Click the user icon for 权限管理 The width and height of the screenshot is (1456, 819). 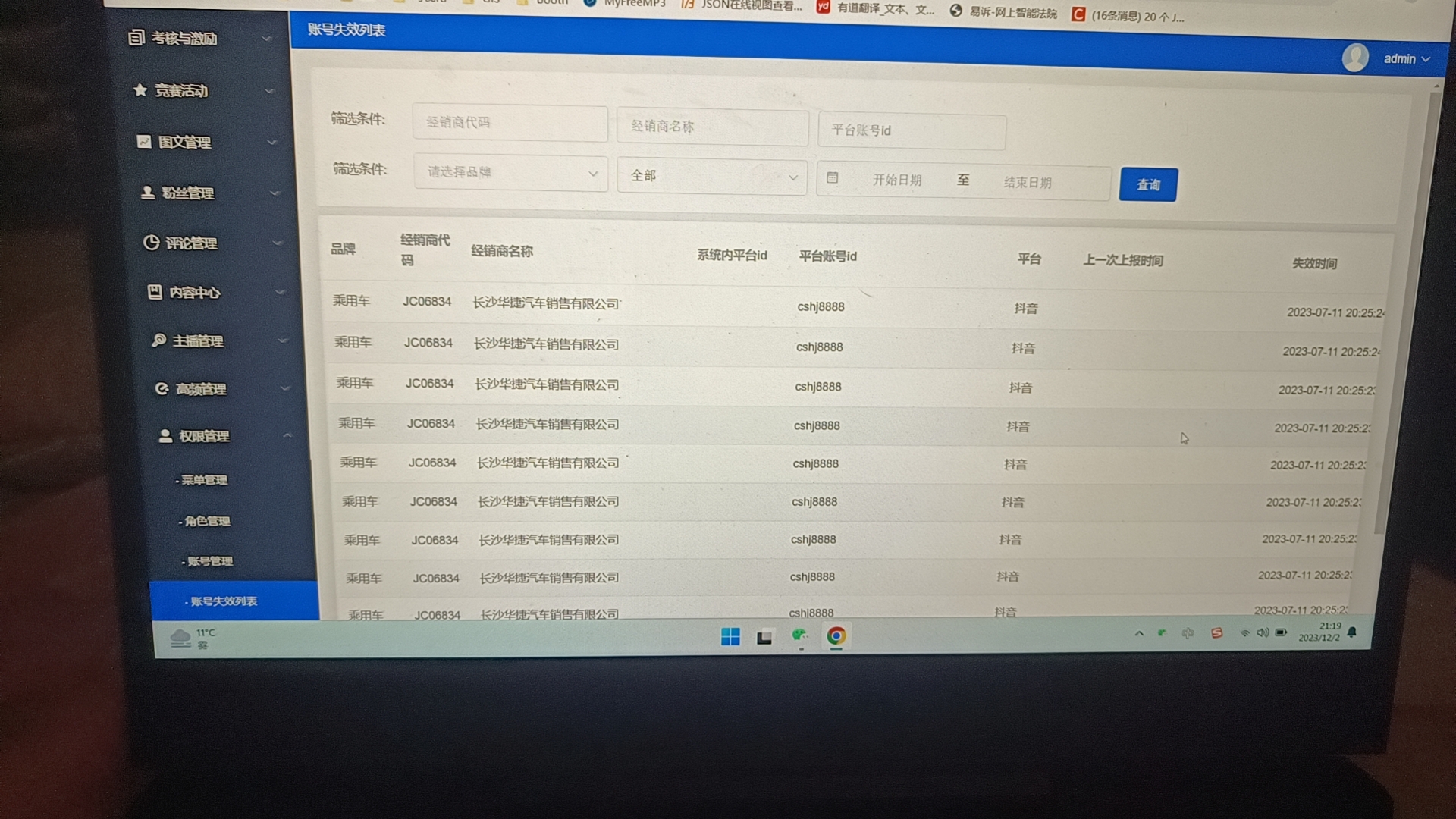(x=165, y=435)
